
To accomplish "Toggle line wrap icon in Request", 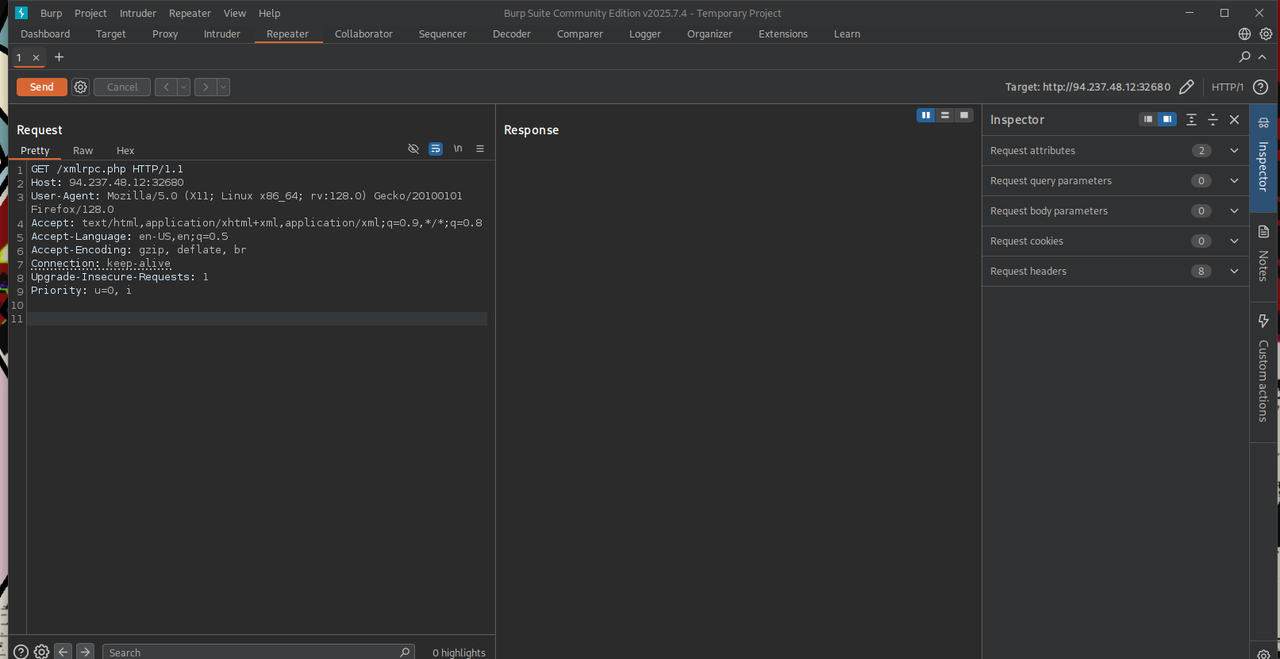I will 435,149.
